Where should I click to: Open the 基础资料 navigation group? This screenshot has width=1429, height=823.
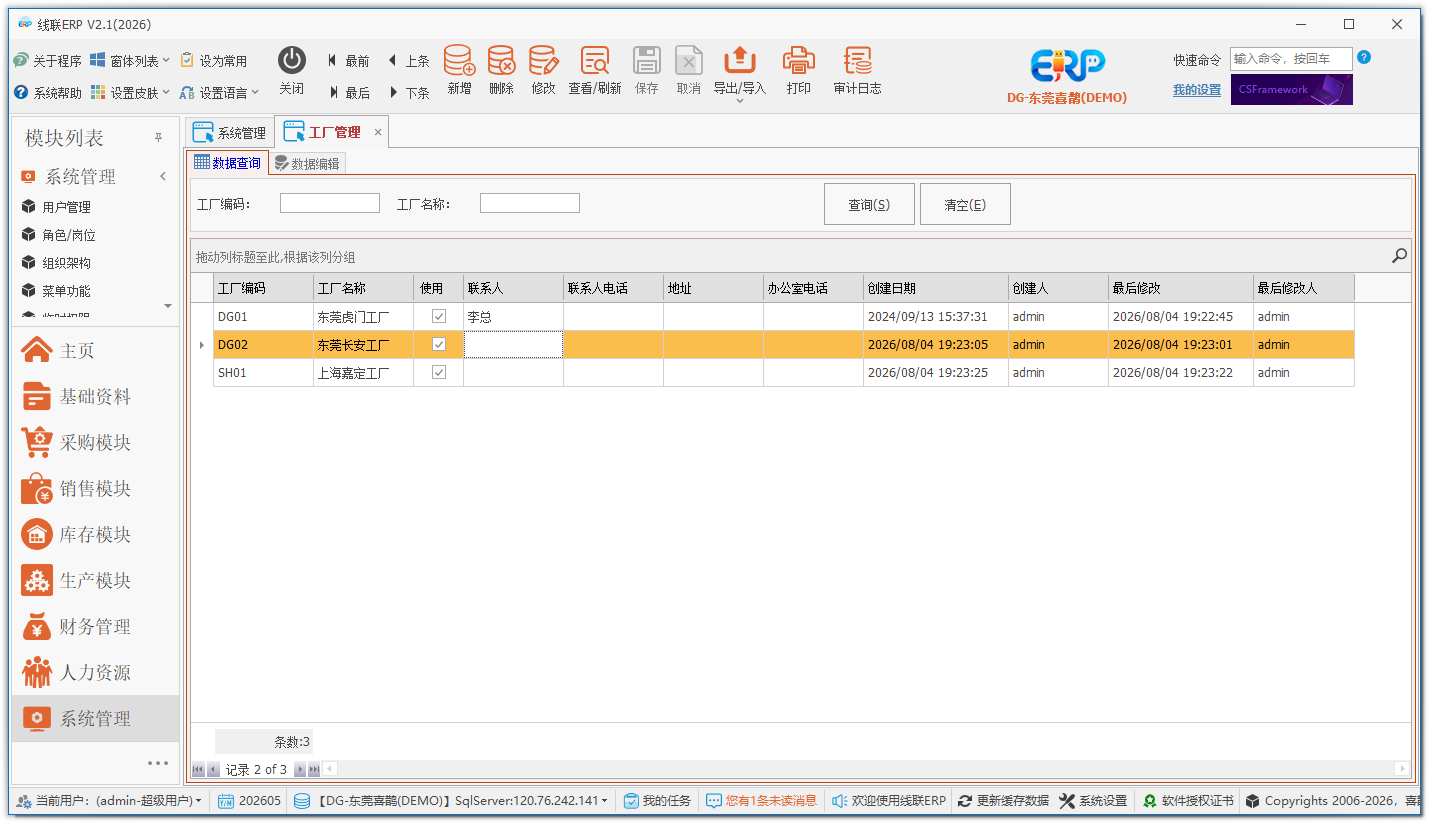[95, 397]
